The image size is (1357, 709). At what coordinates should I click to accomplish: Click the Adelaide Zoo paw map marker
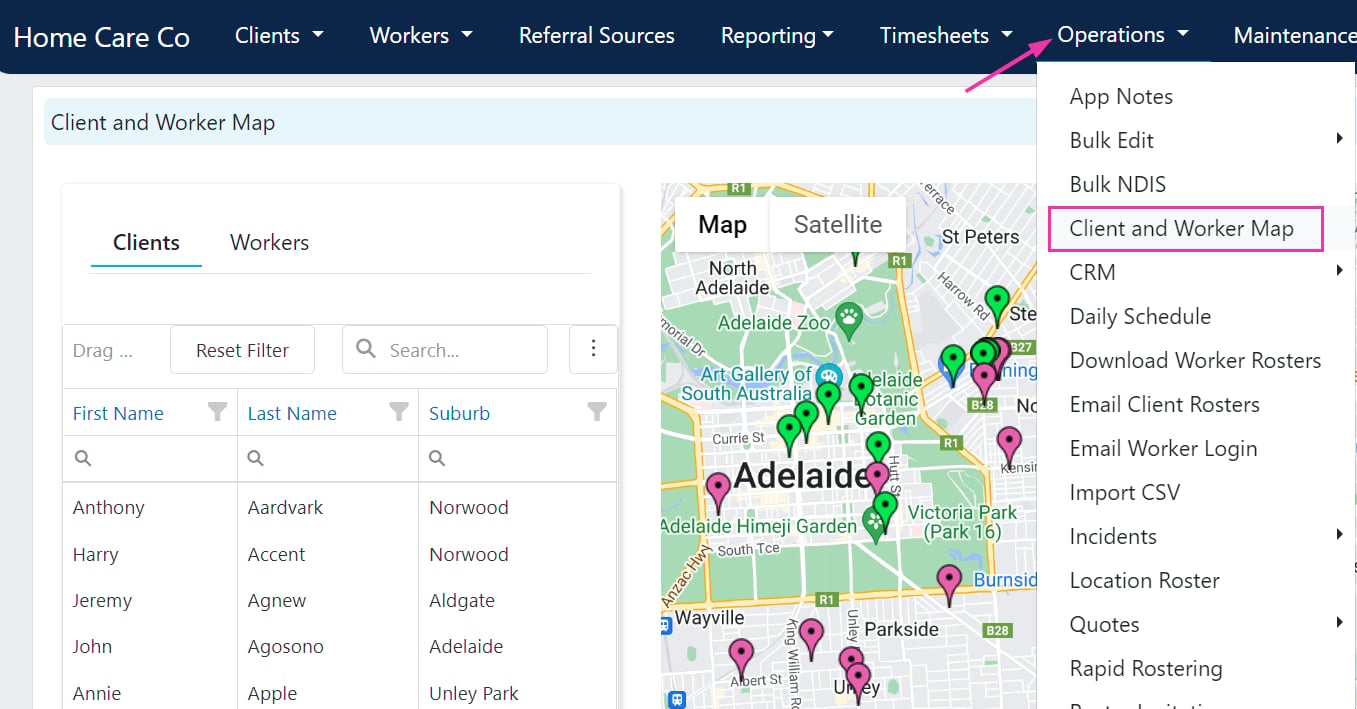[x=848, y=319]
